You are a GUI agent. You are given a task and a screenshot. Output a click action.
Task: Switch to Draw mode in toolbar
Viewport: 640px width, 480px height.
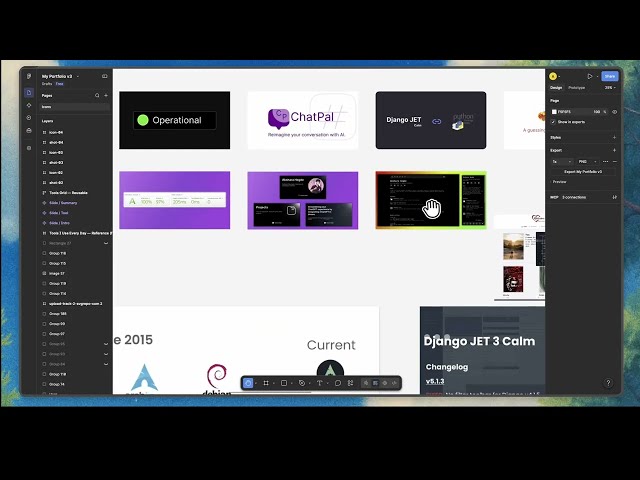click(366, 383)
